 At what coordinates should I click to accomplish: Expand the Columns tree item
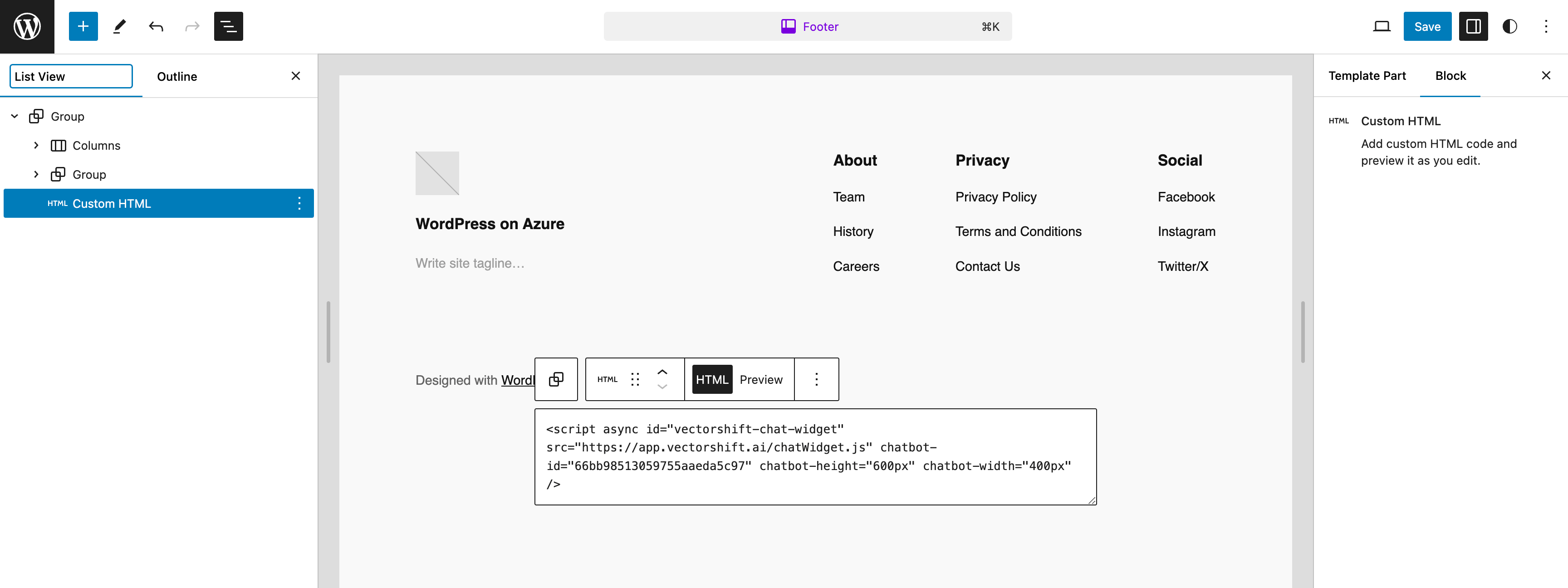pos(36,146)
